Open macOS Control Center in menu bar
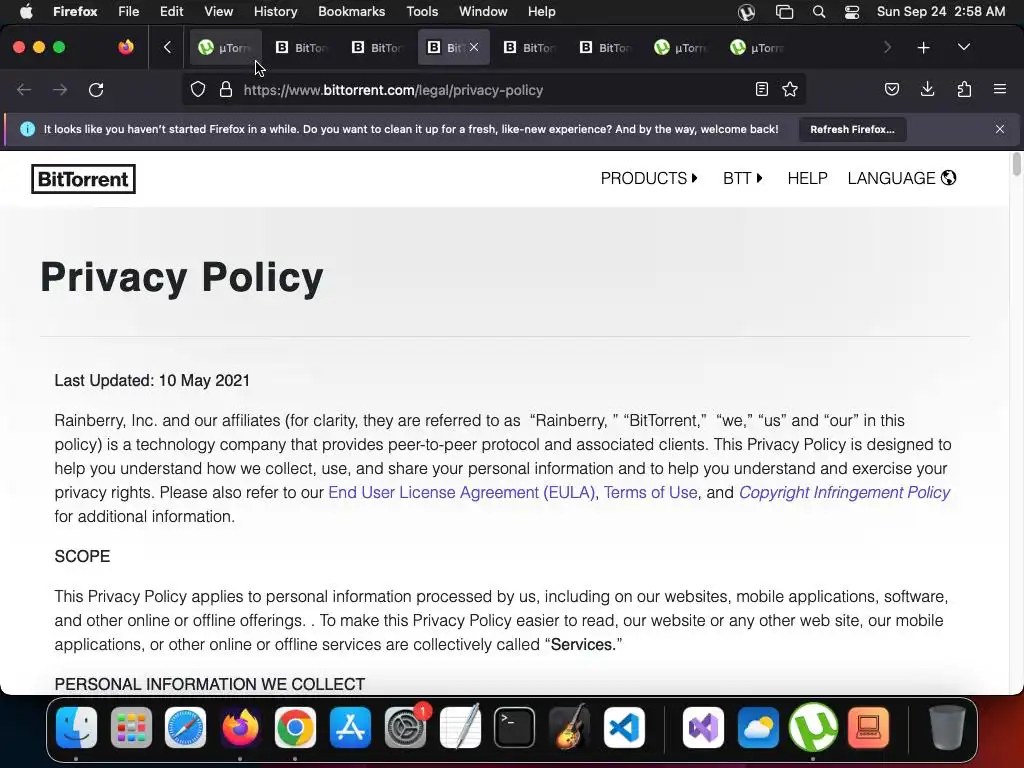 pos(852,12)
